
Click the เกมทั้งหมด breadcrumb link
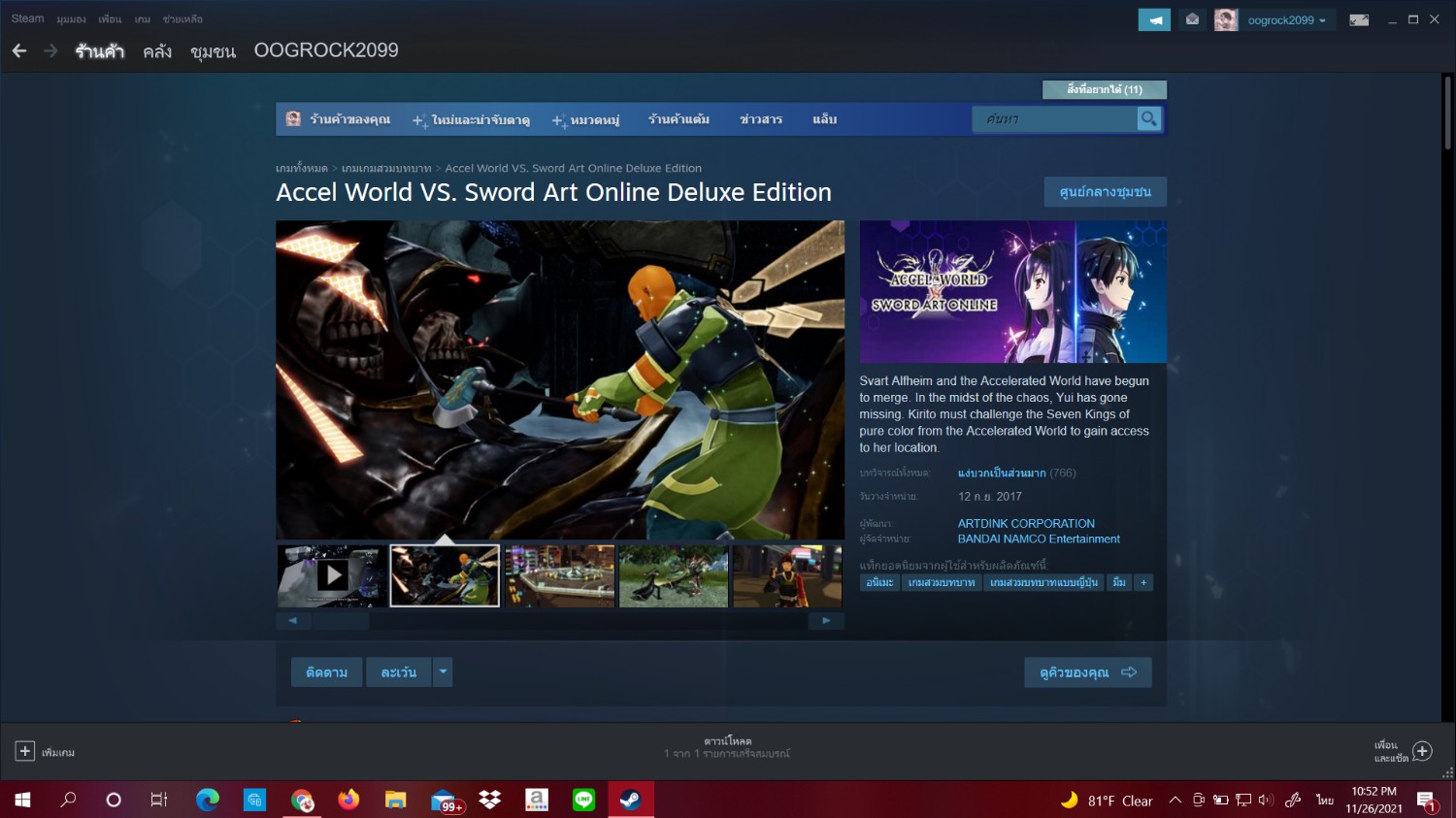pos(302,168)
